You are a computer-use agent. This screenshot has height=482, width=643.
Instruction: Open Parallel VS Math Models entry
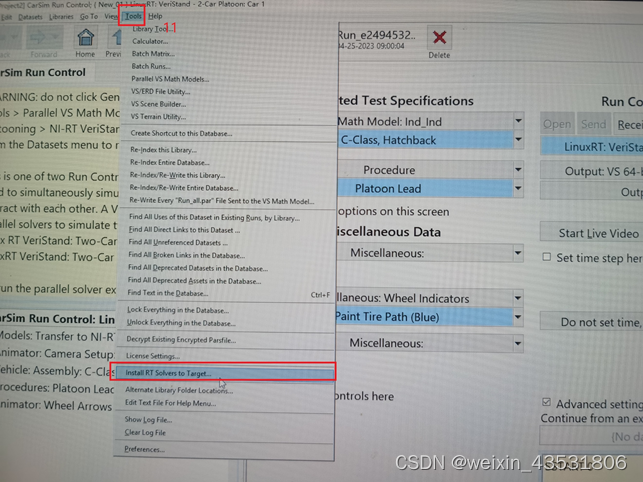[x=170, y=79]
